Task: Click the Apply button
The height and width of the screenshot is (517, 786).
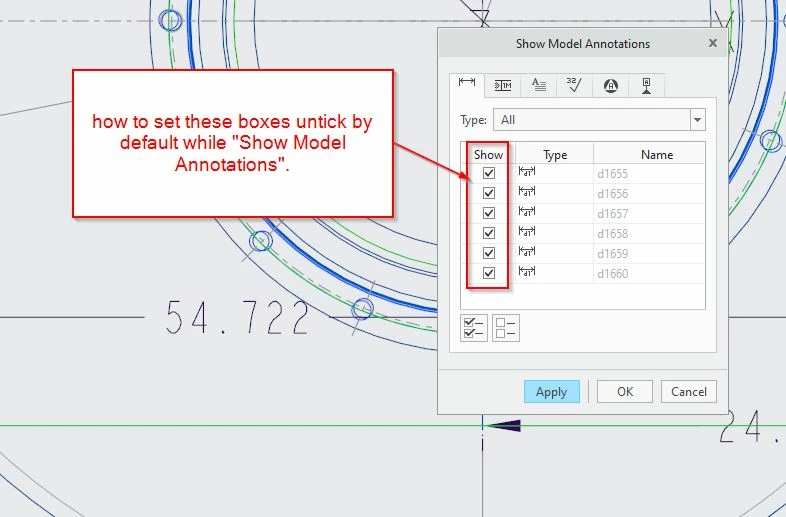Action: (551, 392)
